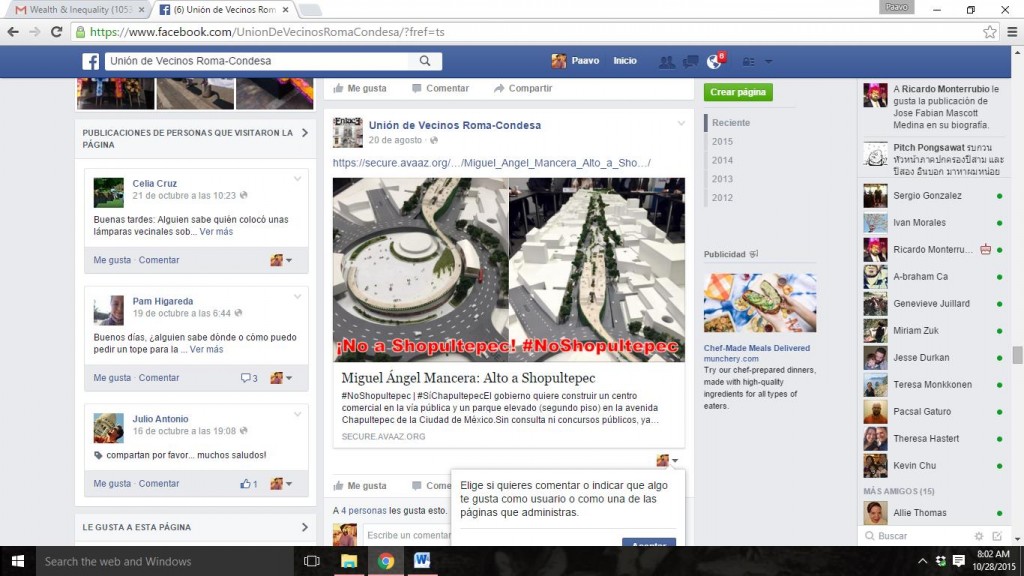Select 2014 in the timeline navigation
The image size is (1024, 576).
click(x=722, y=160)
